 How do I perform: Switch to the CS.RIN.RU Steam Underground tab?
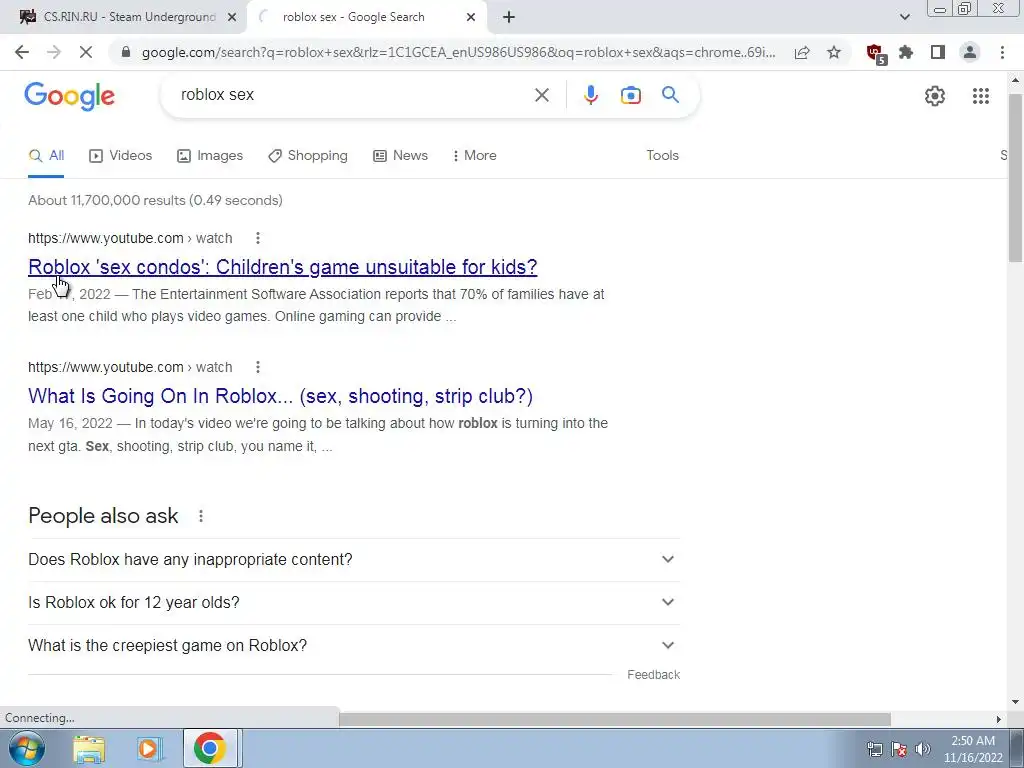[x=124, y=18]
